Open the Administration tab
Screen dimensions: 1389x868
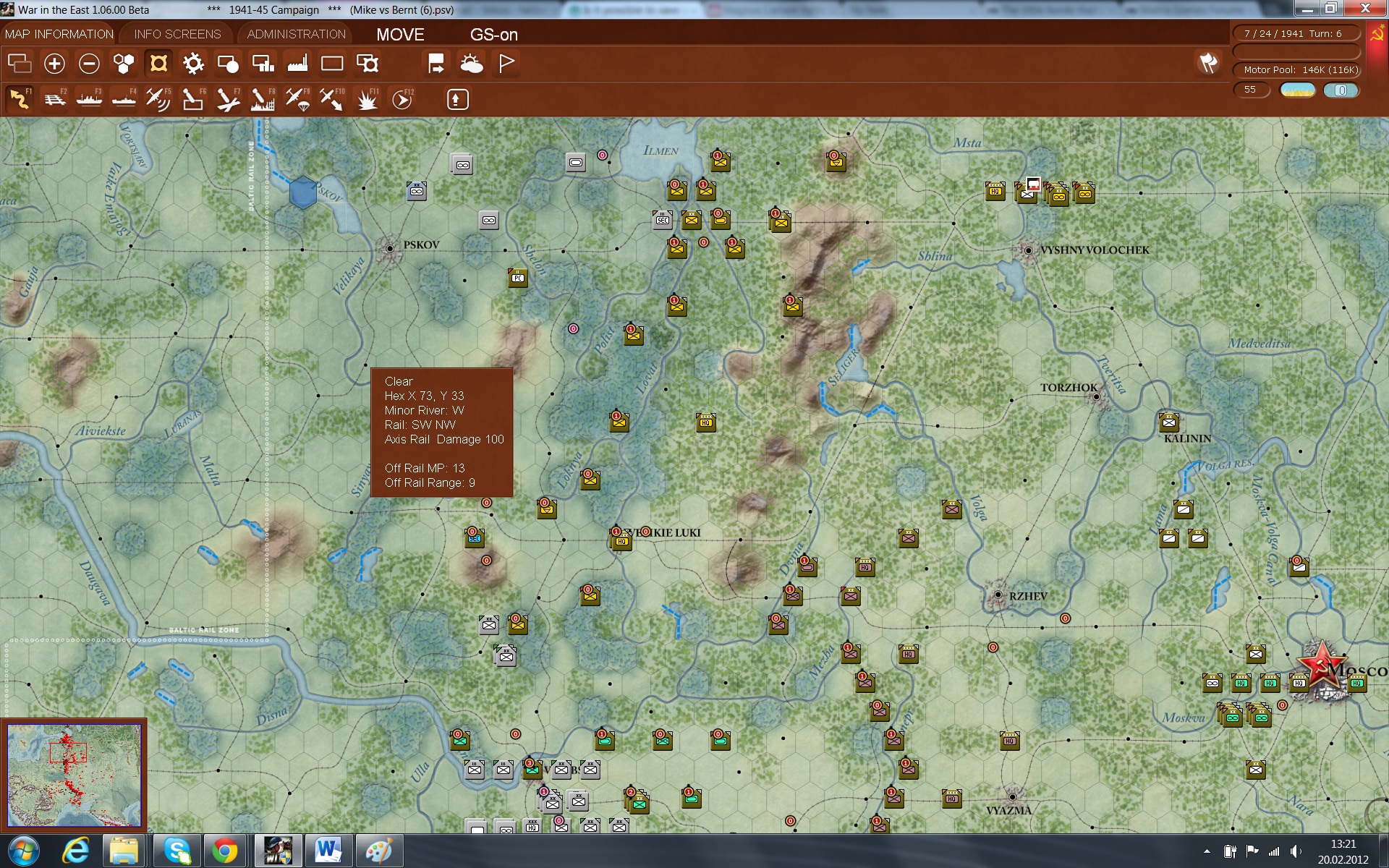click(x=297, y=34)
